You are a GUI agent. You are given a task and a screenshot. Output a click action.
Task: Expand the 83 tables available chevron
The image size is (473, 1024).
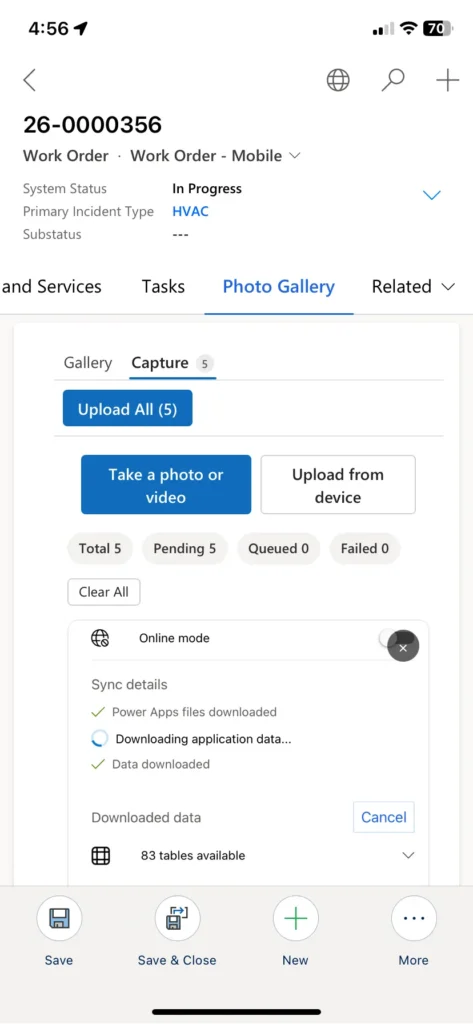408,855
